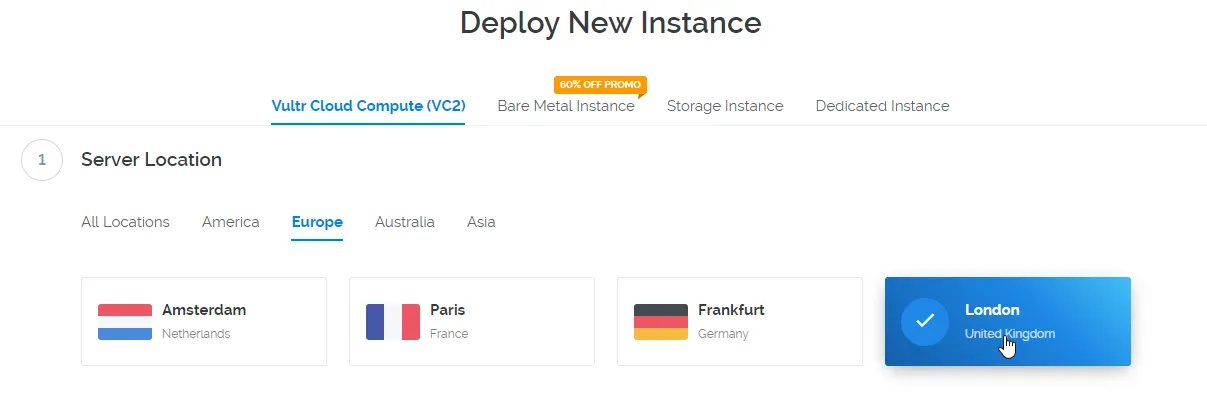This screenshot has height=399, width=1207.
Task: Show All Locations filter
Action: 125,222
